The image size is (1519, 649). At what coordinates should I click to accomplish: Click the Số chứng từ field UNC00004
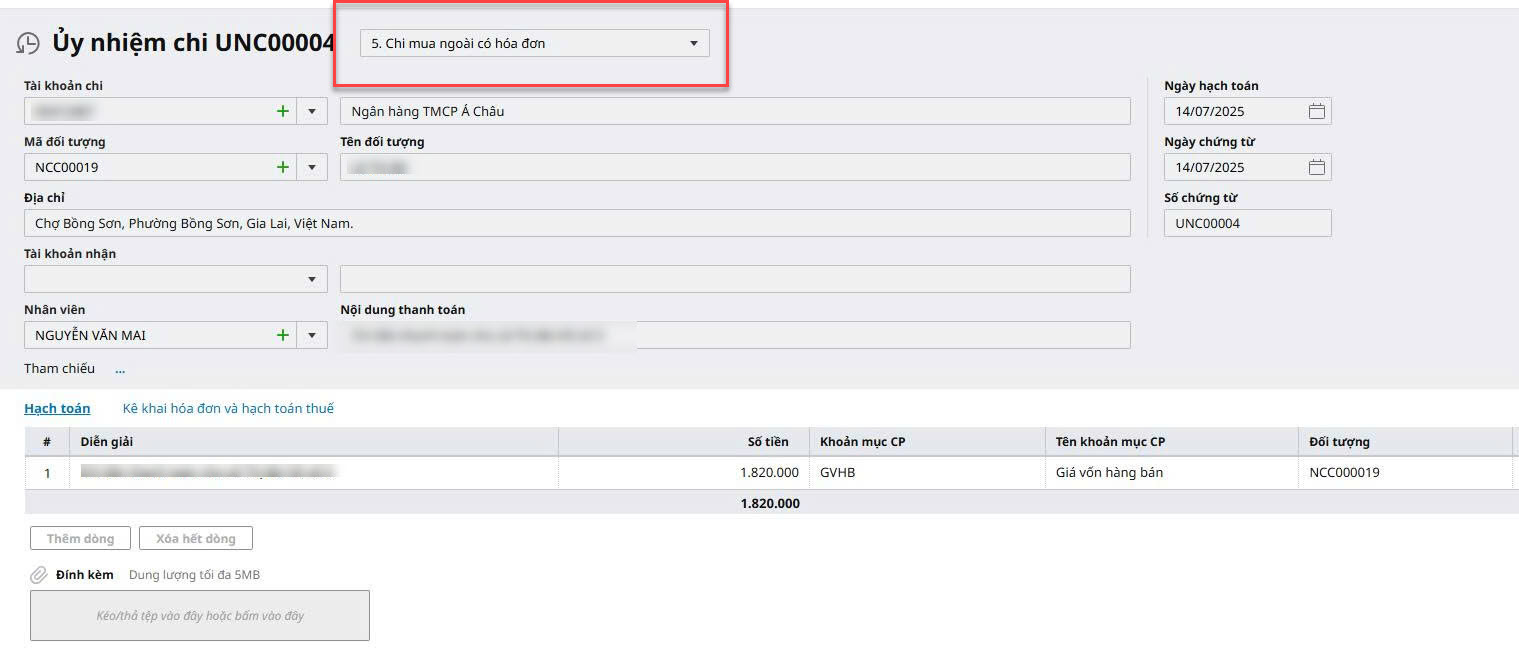point(1247,223)
